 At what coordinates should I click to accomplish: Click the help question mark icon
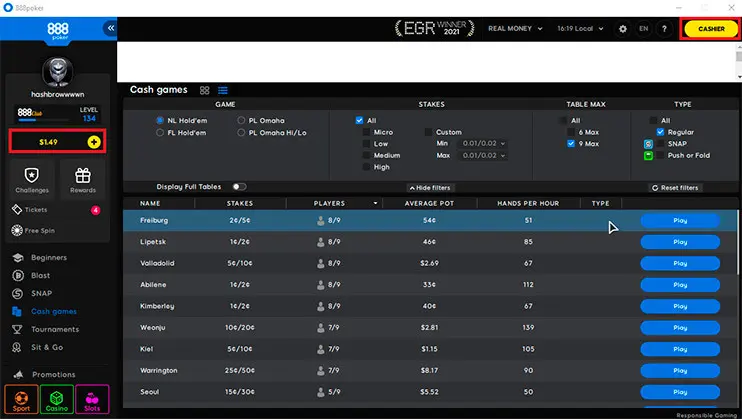(664, 29)
